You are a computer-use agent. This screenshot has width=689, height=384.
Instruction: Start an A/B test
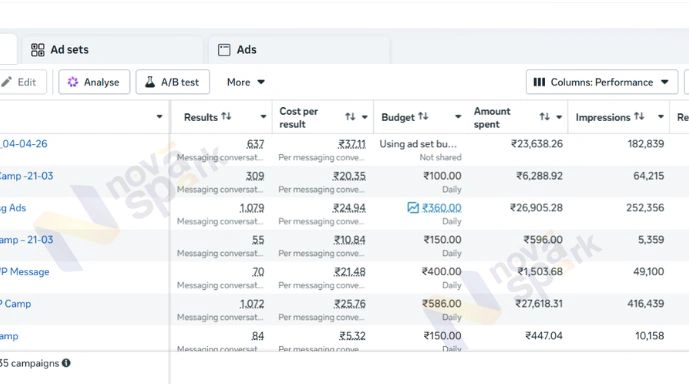coord(172,82)
